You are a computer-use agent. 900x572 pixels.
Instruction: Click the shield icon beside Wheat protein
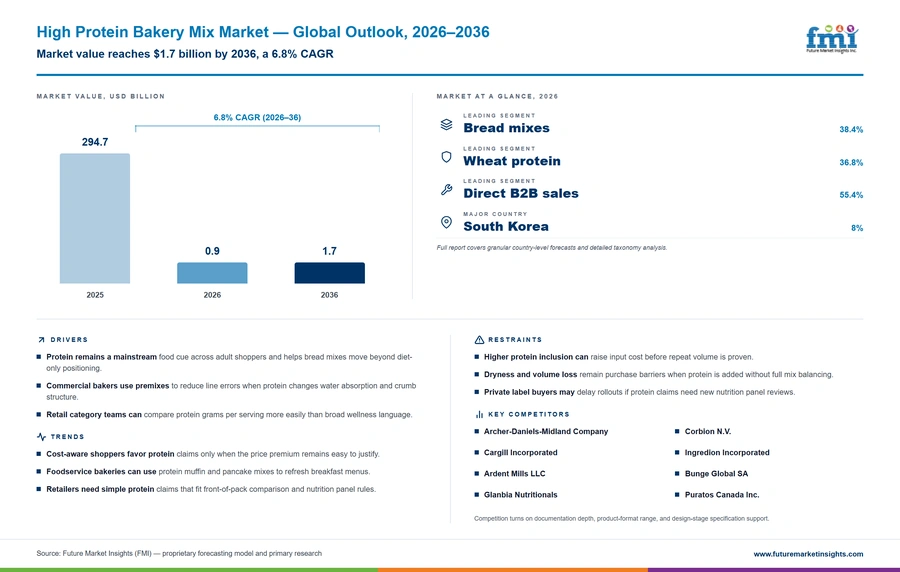[x=446, y=157]
